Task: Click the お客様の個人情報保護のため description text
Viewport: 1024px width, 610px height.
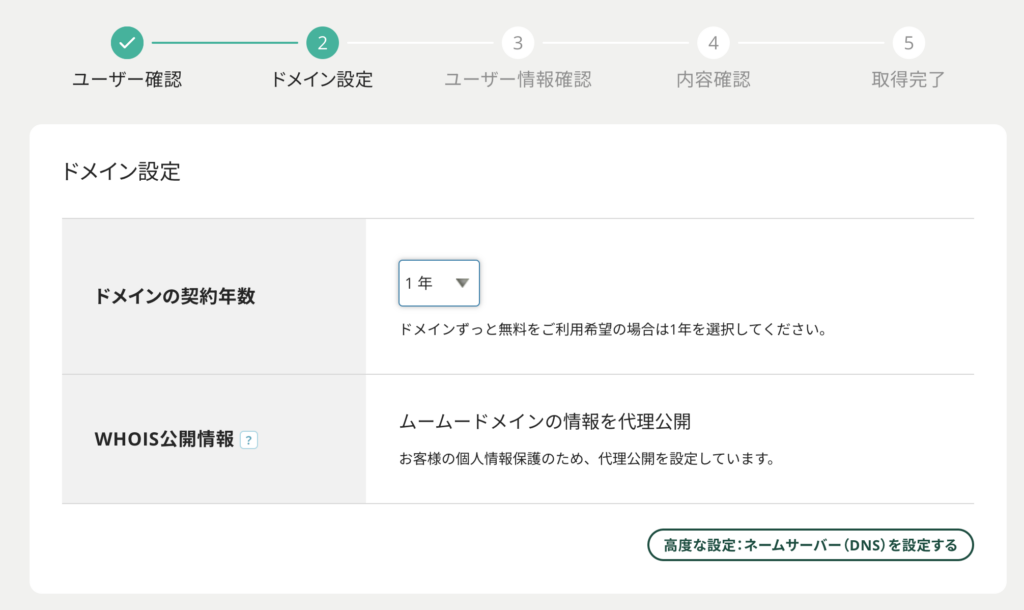Action: tap(587, 460)
